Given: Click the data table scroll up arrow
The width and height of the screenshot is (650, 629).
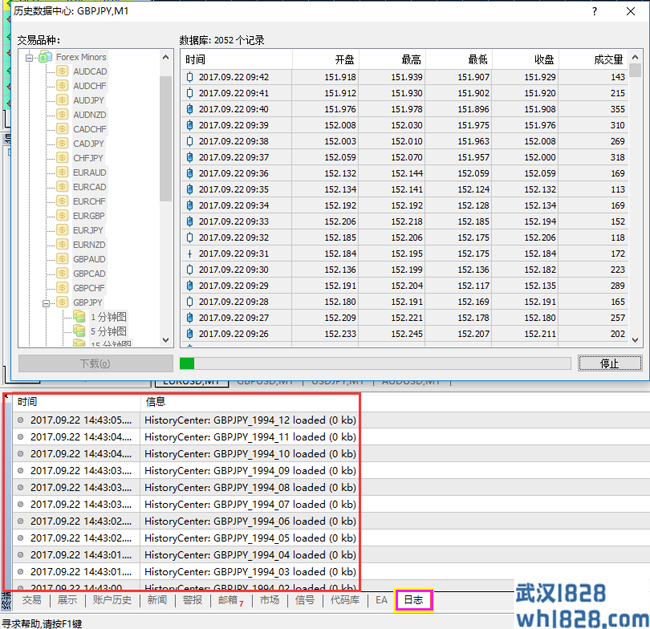Looking at the screenshot, I should (635, 57).
